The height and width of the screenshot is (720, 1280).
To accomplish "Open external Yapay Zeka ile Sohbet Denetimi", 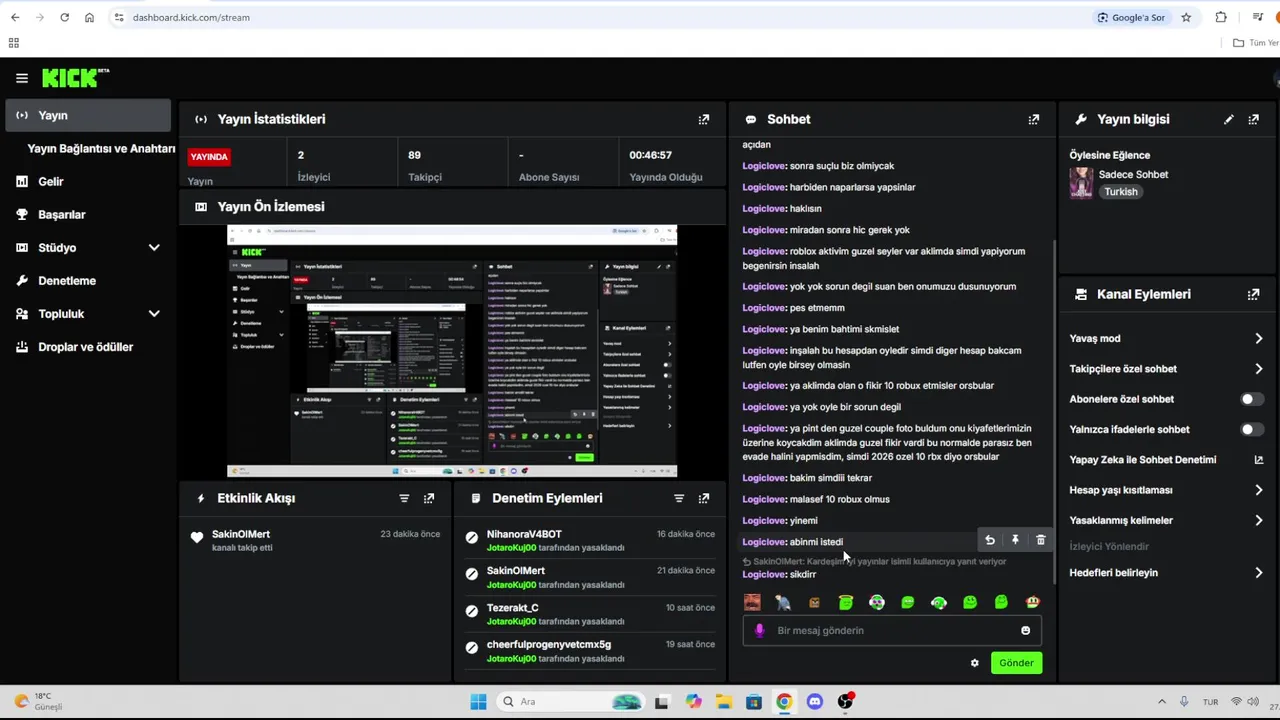I will [1259, 460].
